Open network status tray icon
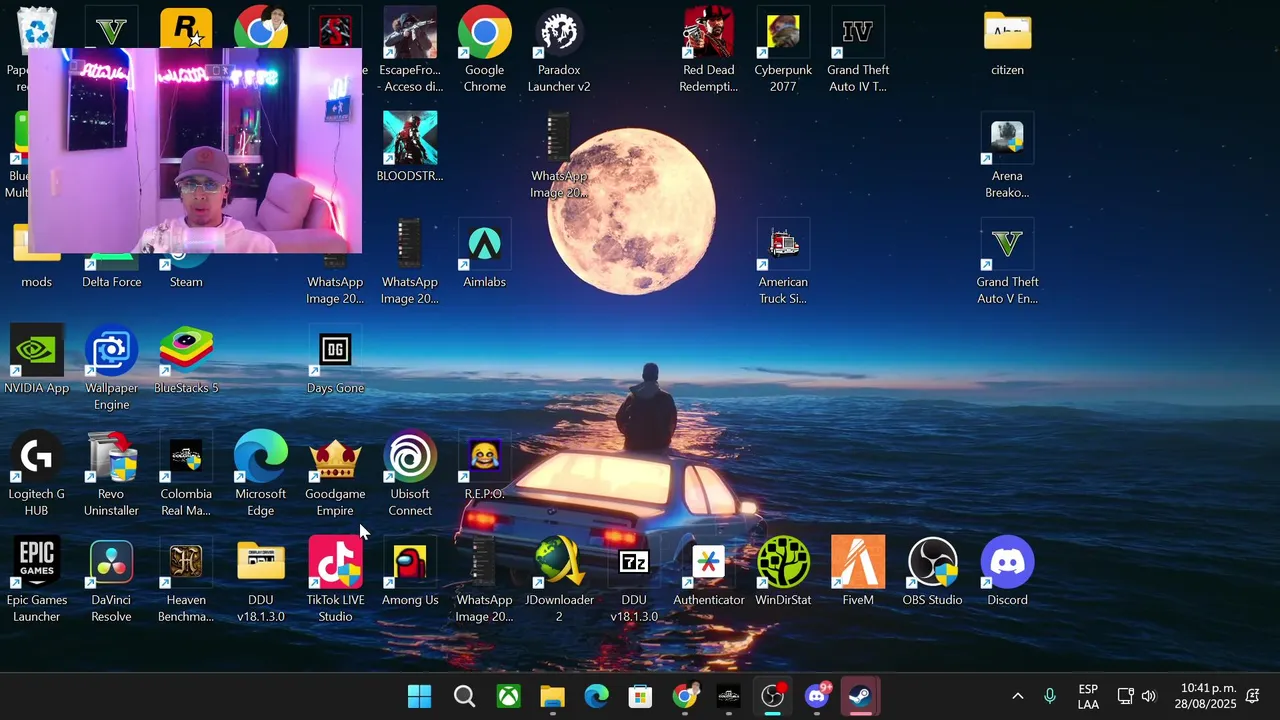The image size is (1280, 720). tap(1125, 696)
